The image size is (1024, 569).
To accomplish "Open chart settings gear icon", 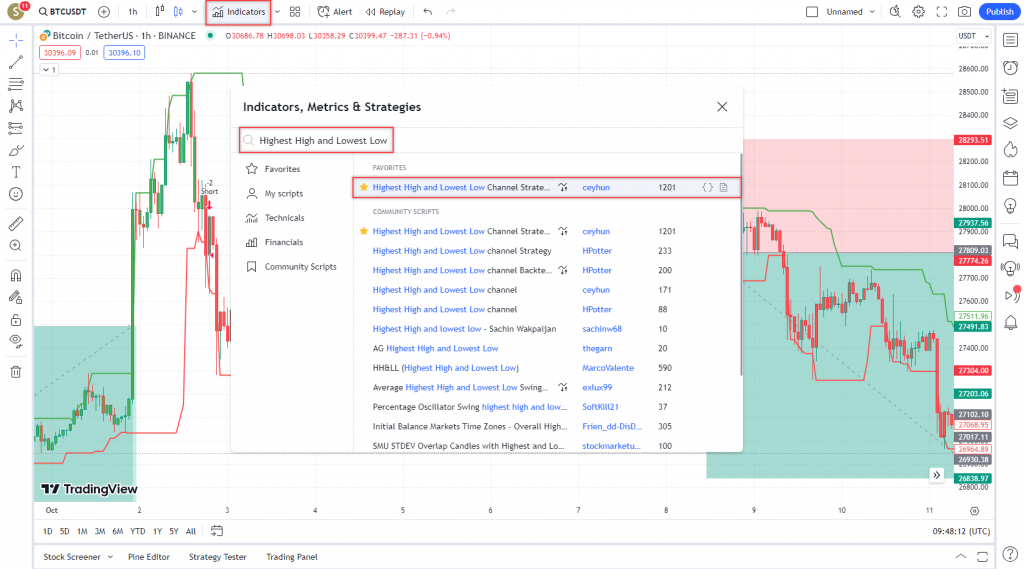I will point(918,12).
